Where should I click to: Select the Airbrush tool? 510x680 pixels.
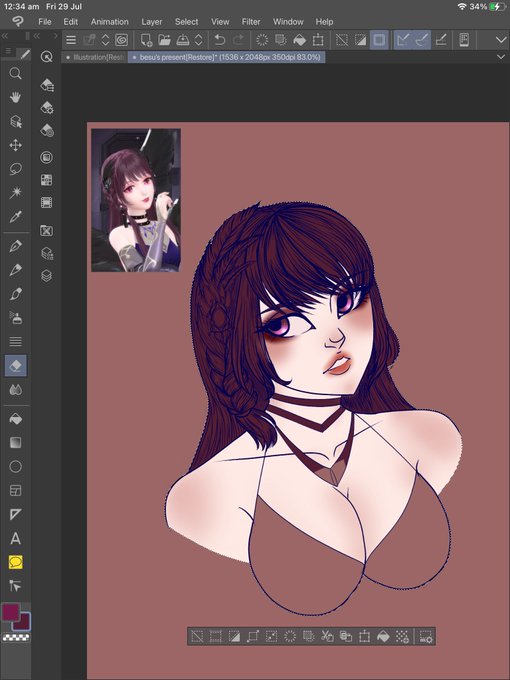click(15, 318)
